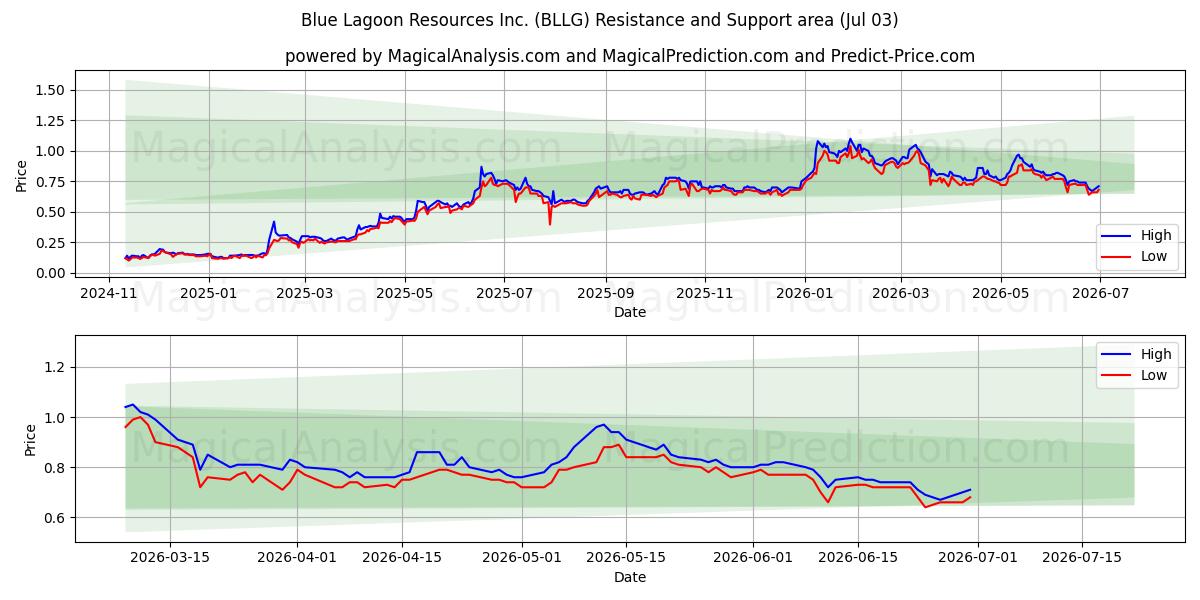
Task: Click the '0.50' price tick label
Action: [50, 212]
